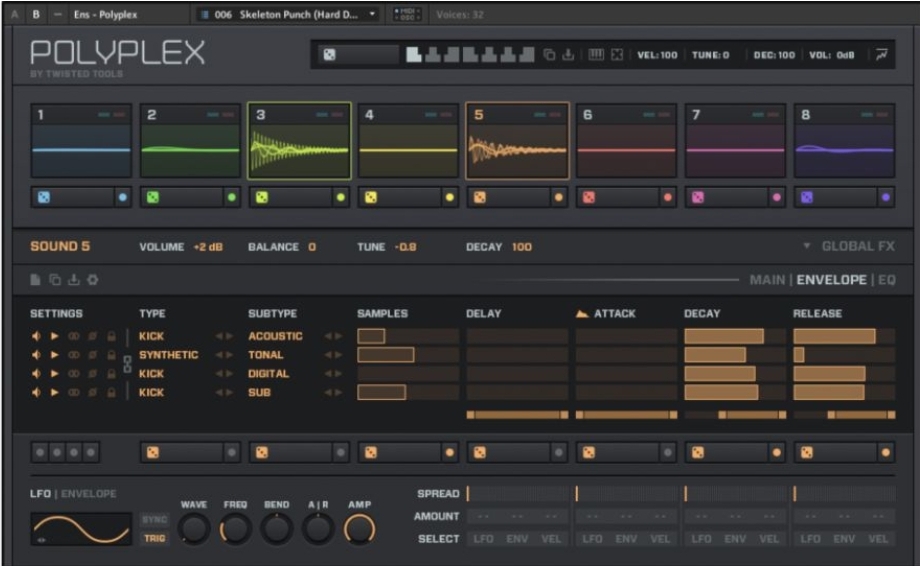Mute the SYNTHETIC TONAL layer speaker
Screen dimensions: 920x566
coord(36,355)
